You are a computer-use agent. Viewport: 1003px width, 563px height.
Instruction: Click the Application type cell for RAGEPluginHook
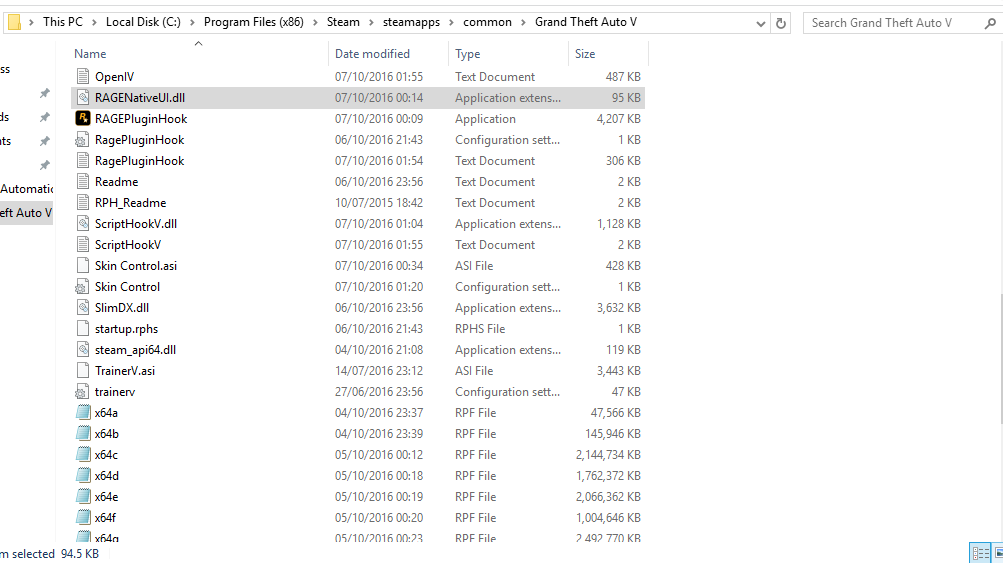485,118
